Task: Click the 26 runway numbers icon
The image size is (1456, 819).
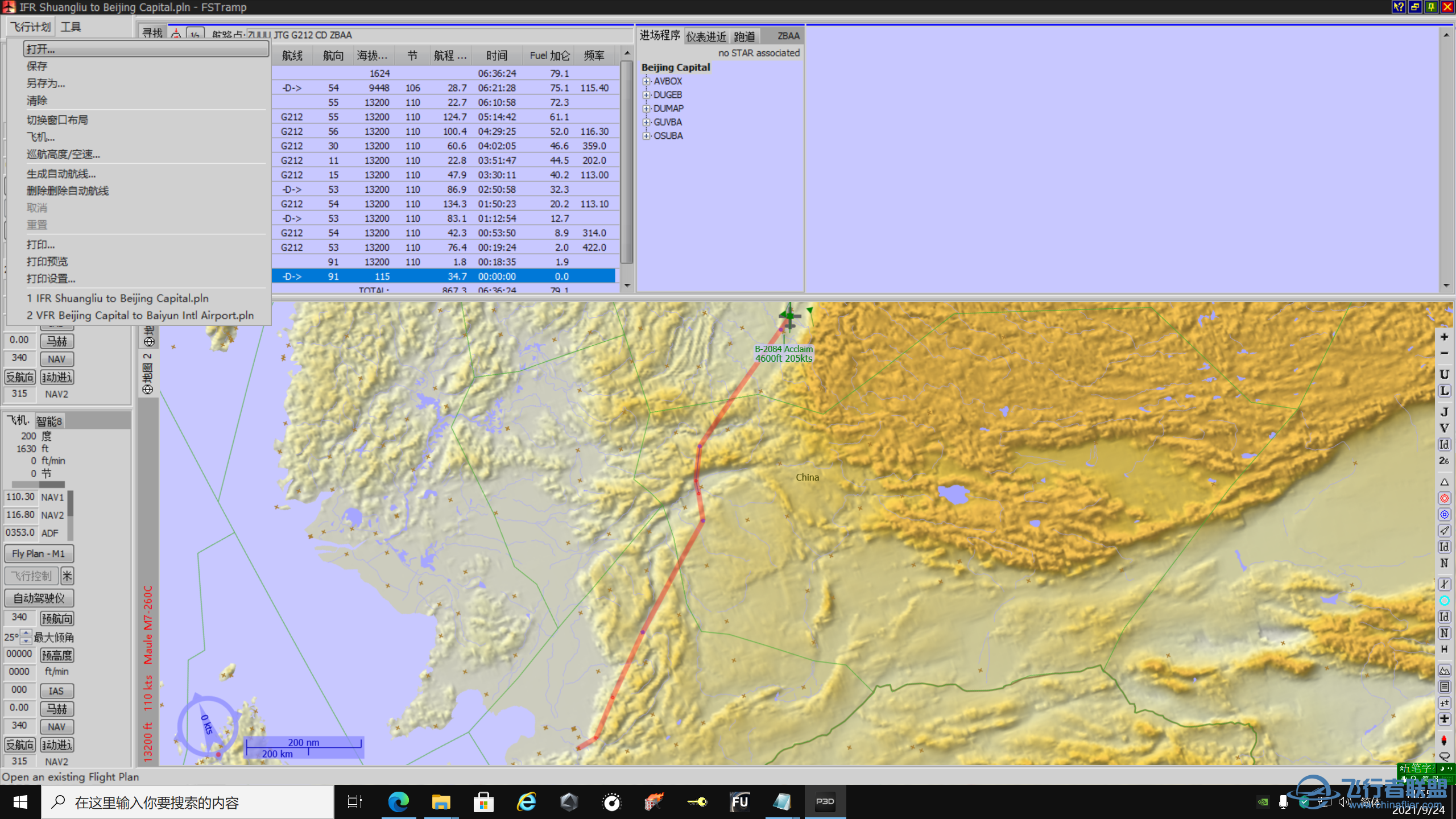Action: (1444, 461)
